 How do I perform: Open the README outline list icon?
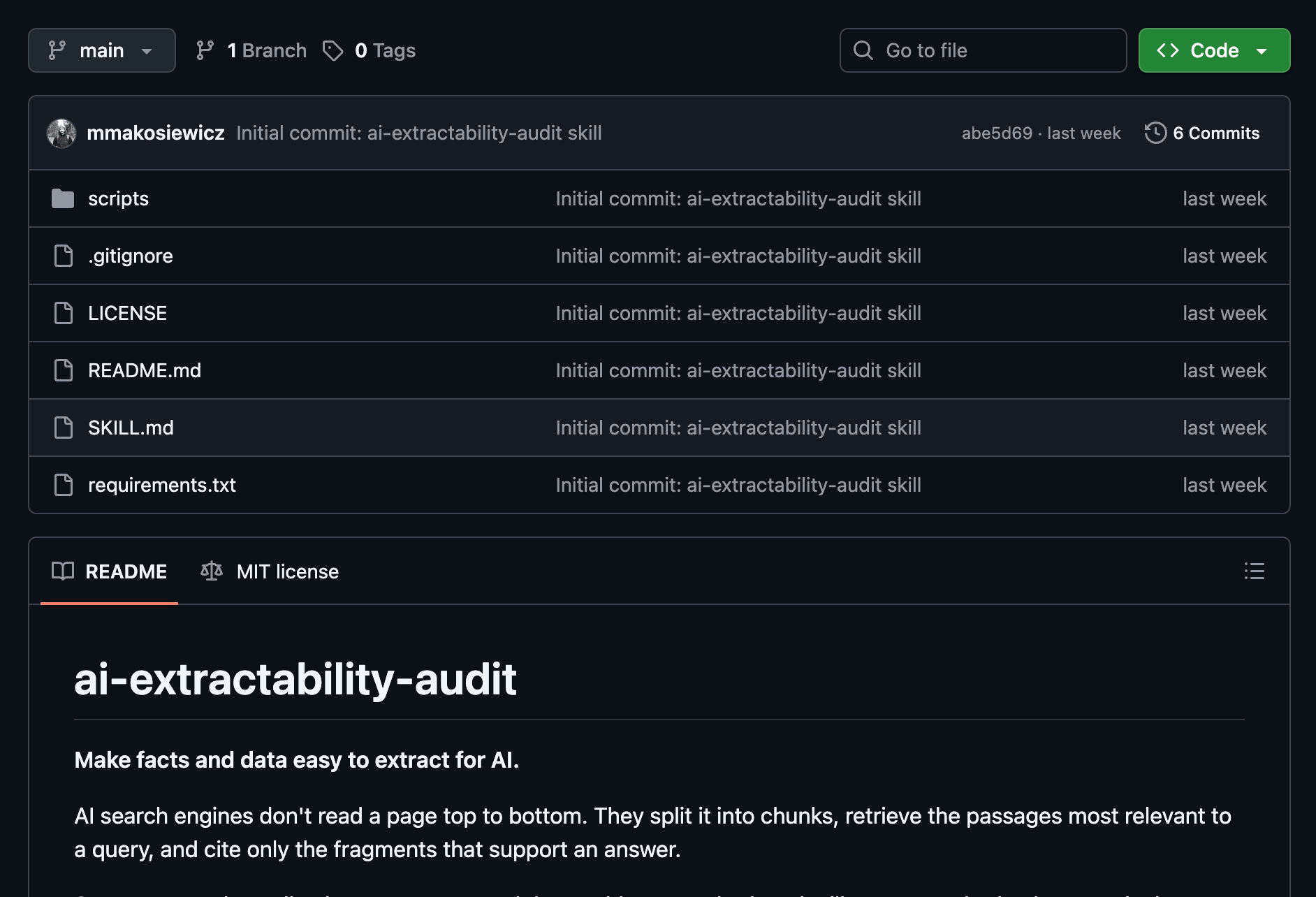(x=1255, y=571)
